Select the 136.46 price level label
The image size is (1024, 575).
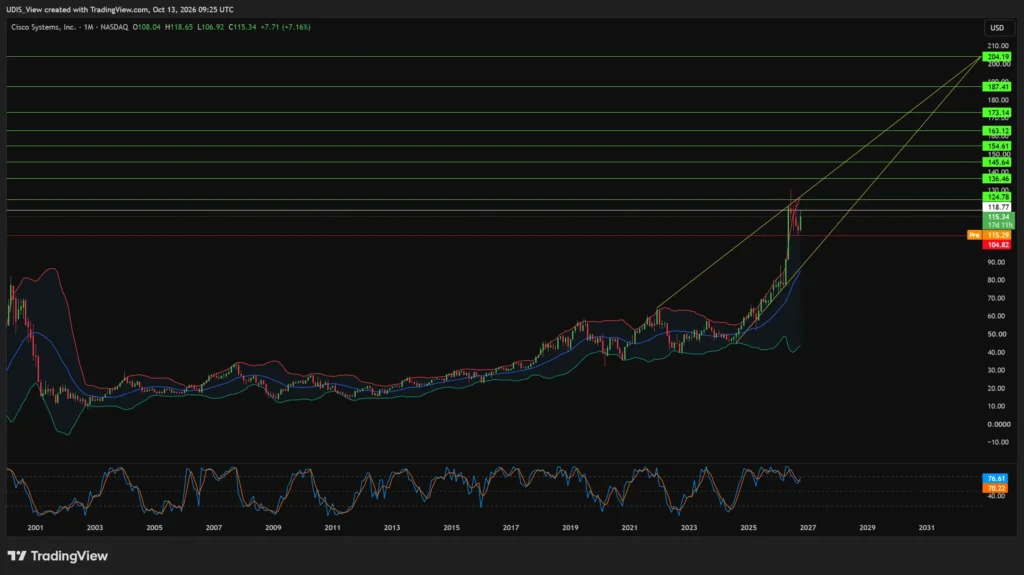(x=997, y=178)
